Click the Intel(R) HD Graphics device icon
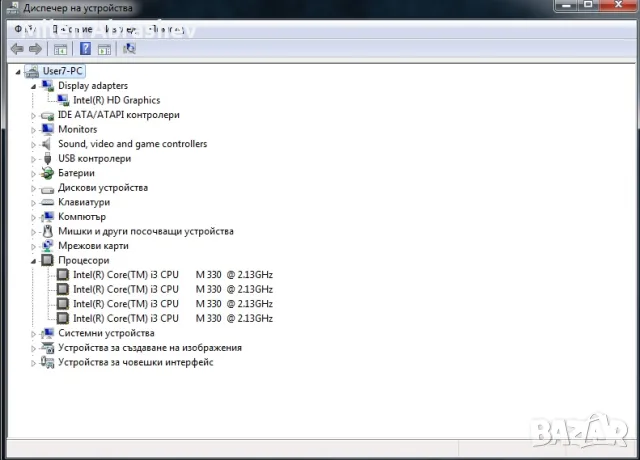Image resolution: width=640 pixels, height=460 pixels. pyautogui.click(x=63, y=100)
